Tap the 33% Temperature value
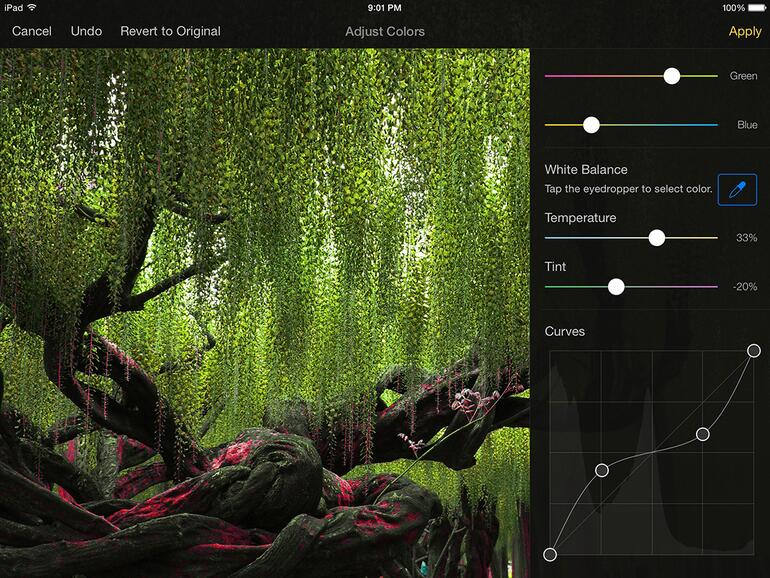770x578 pixels. [x=746, y=238]
